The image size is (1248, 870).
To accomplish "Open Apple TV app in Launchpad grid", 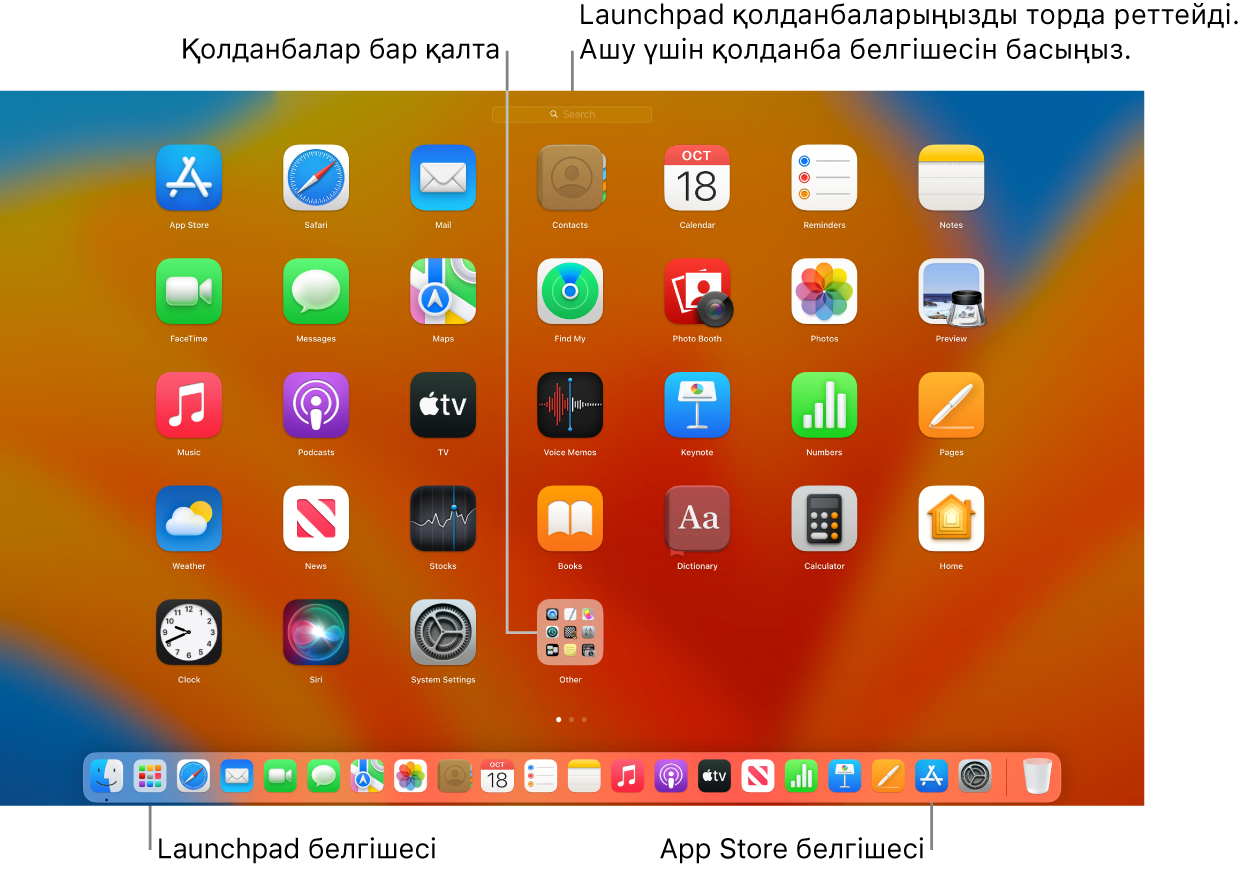I will pos(443,405).
